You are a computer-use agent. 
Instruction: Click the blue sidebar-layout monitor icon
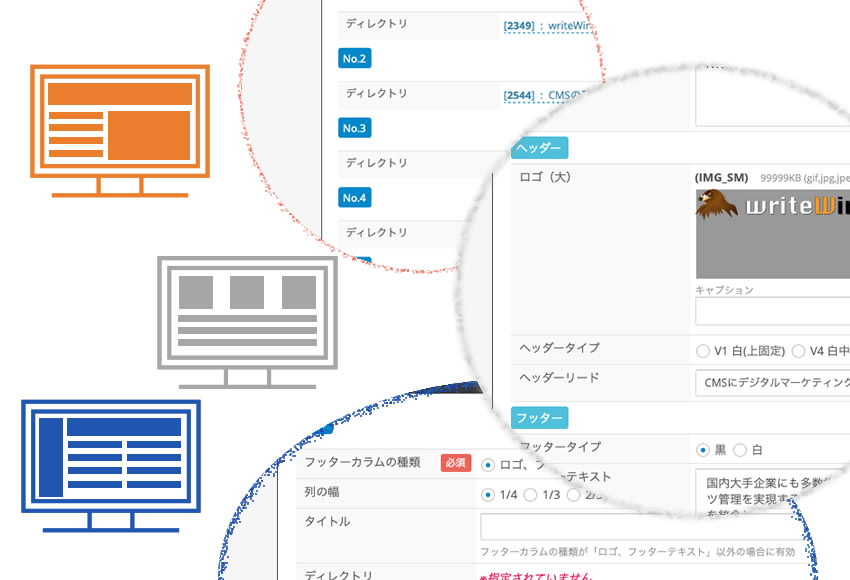tap(111, 466)
